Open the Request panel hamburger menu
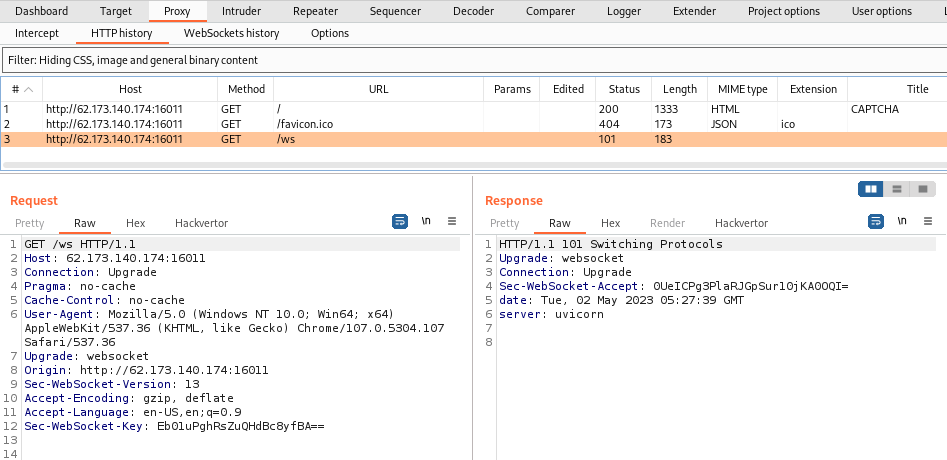This screenshot has height=460, width=947. pos(452,222)
